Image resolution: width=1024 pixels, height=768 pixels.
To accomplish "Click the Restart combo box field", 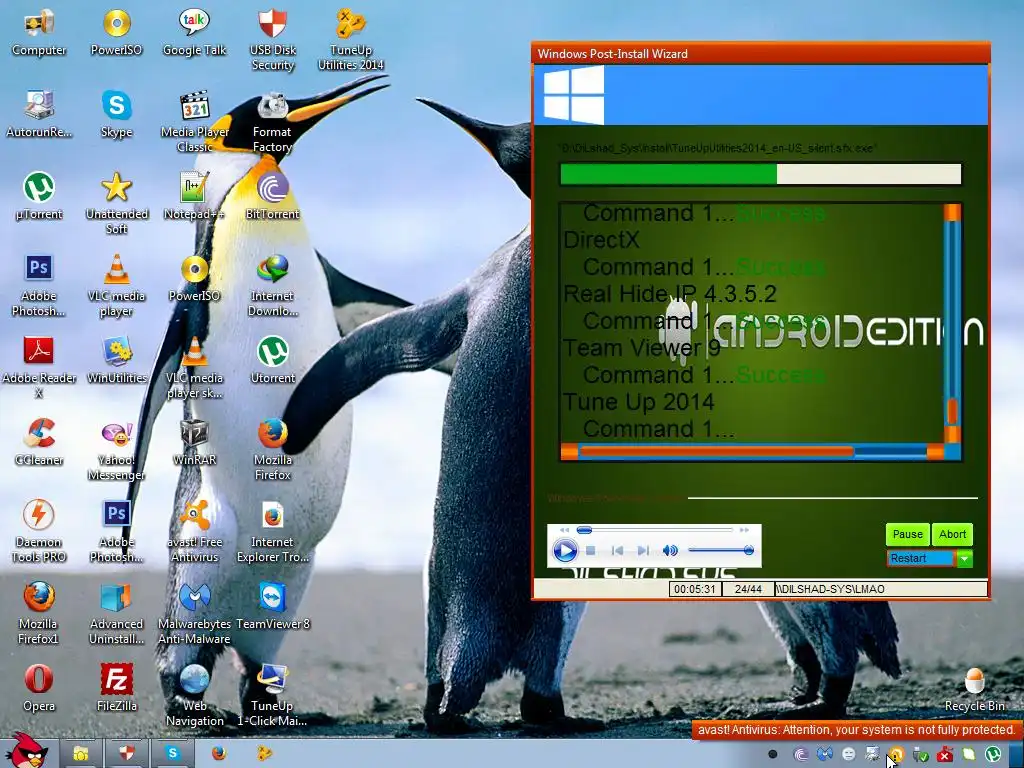I will [x=921, y=558].
